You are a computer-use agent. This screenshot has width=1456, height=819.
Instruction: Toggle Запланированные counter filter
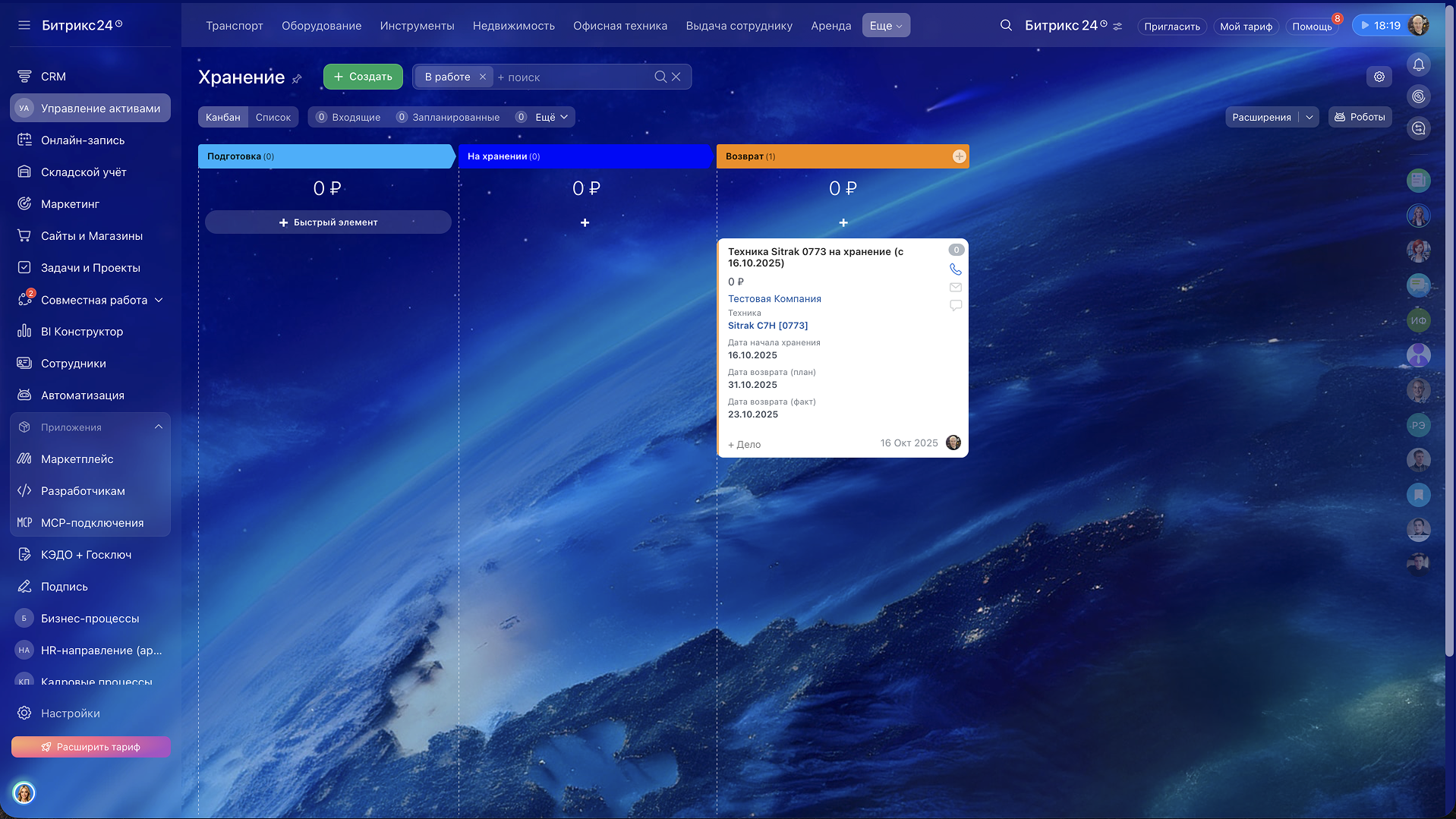click(x=449, y=117)
